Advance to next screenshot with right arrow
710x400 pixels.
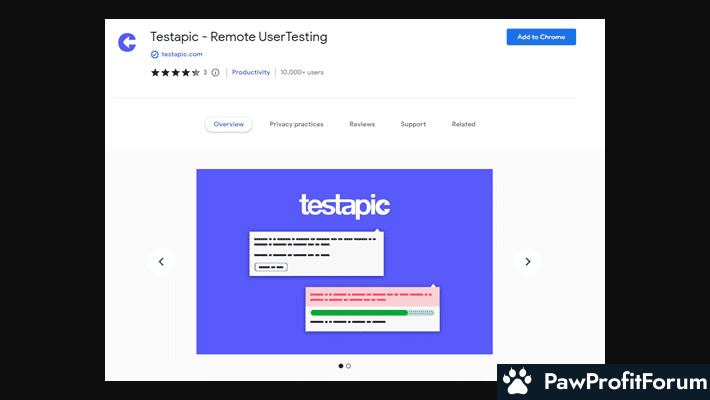click(528, 262)
